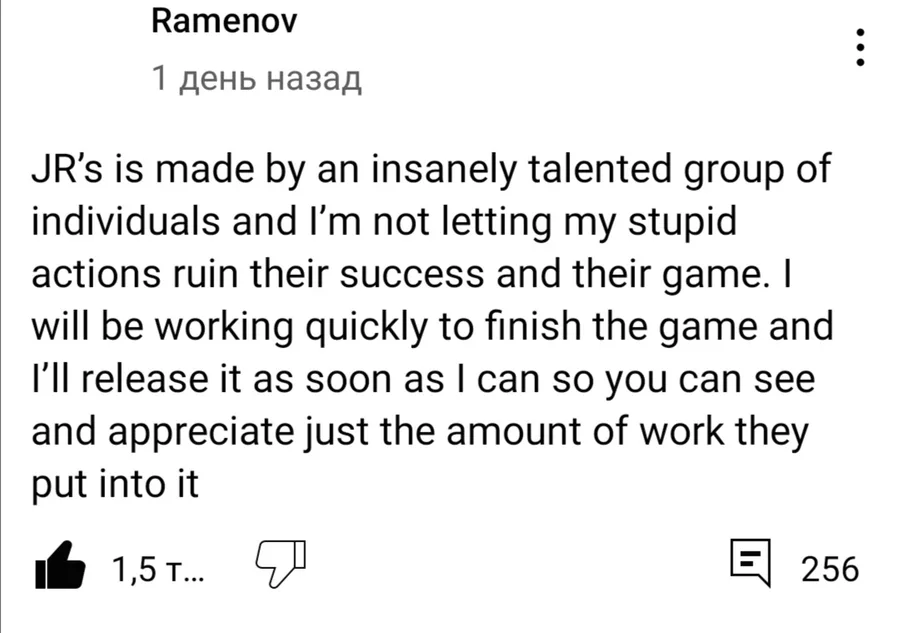Viewport: 900px width, 633px height.
Task: Click the like count "1,5 т..."
Action: pos(157,569)
